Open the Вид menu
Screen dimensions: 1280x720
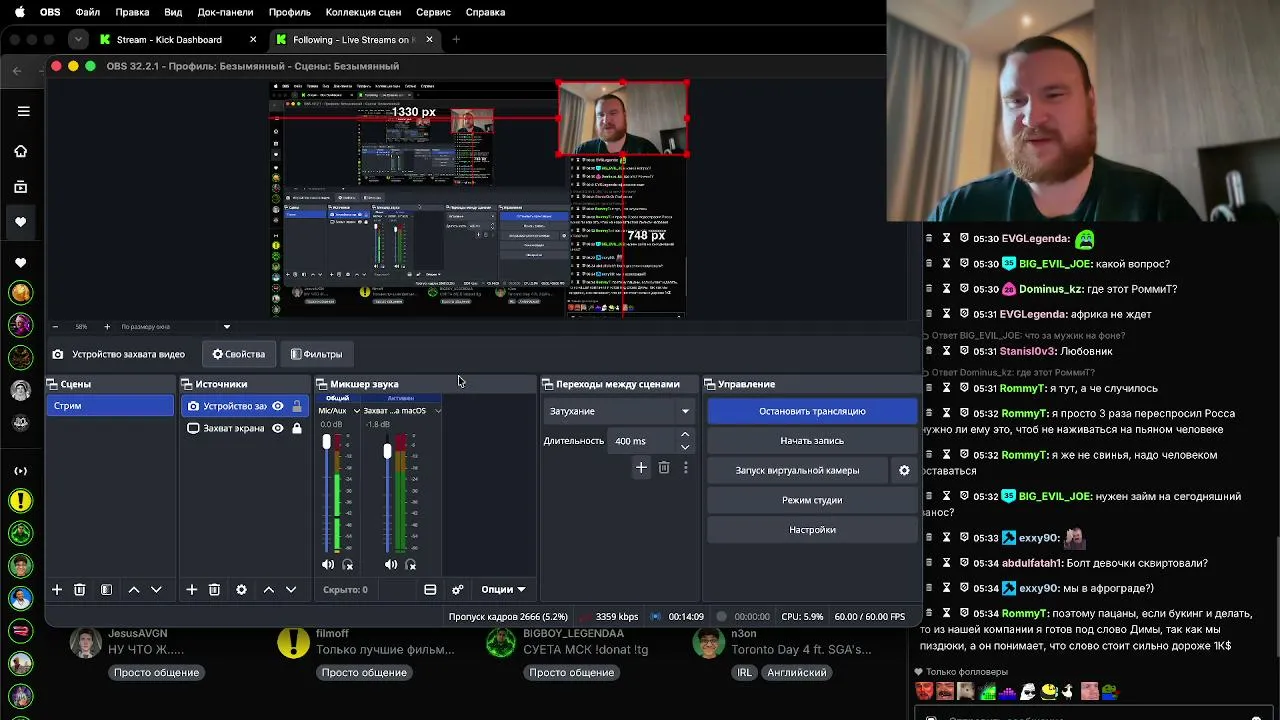173,12
